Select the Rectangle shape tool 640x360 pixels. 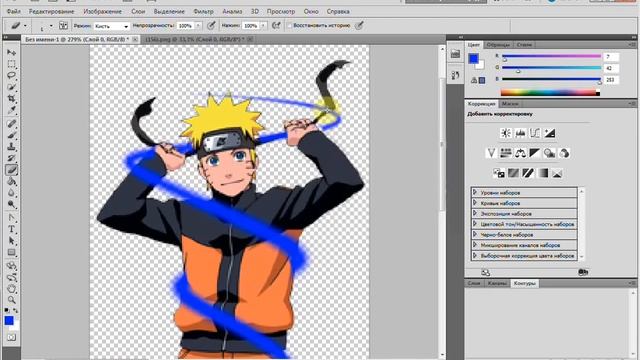[11, 252]
